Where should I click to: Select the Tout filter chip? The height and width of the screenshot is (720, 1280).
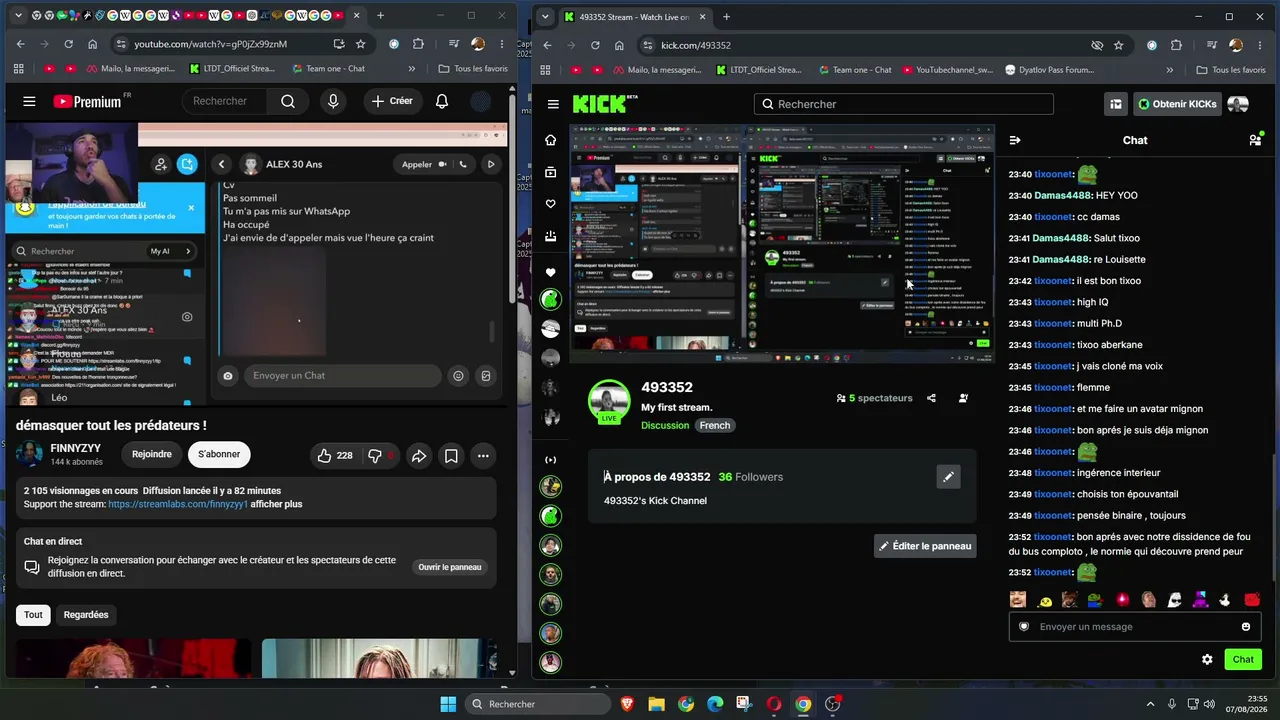33,615
